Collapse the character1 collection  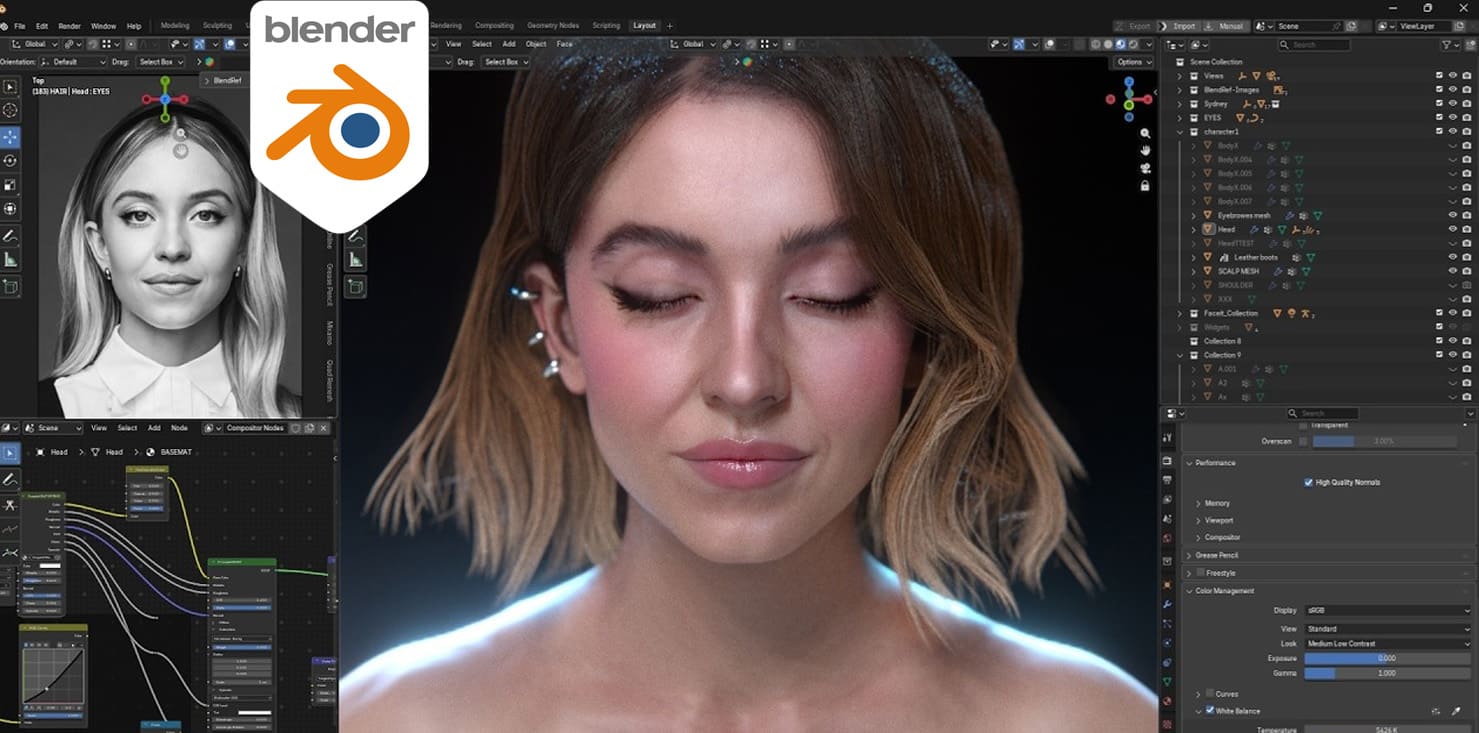click(x=1180, y=132)
